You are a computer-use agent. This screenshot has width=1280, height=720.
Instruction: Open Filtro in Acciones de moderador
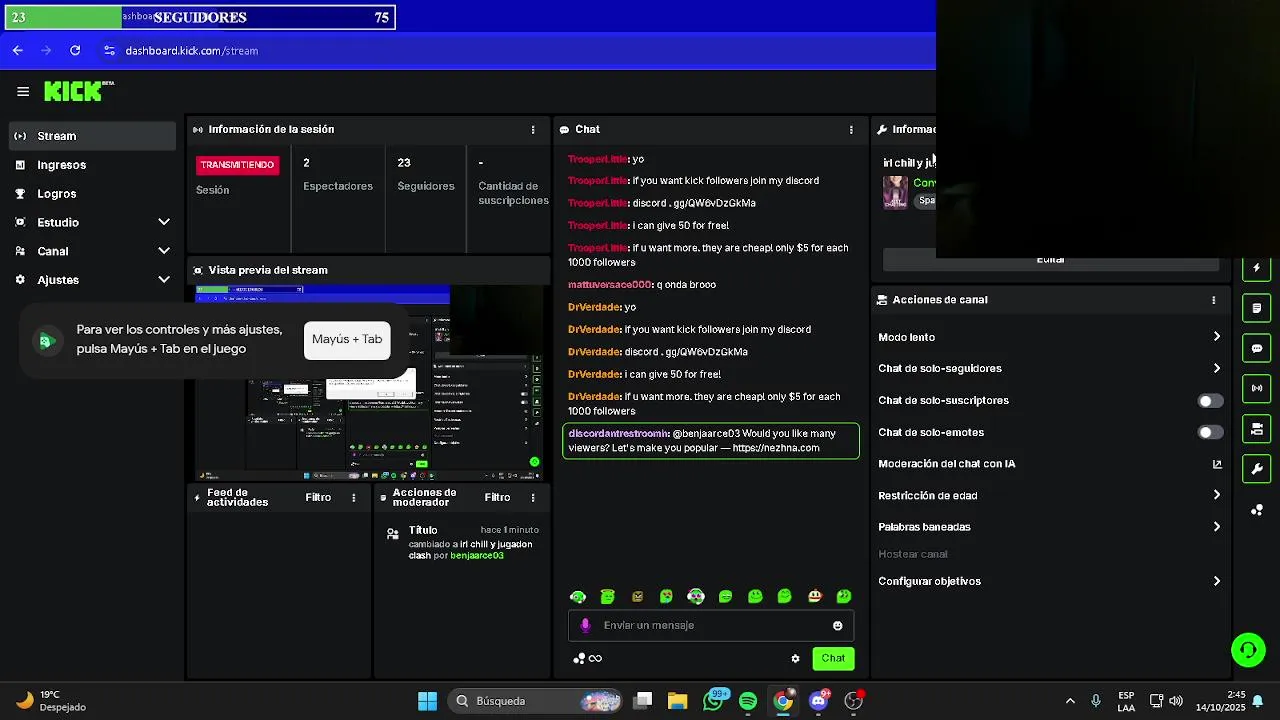click(497, 497)
